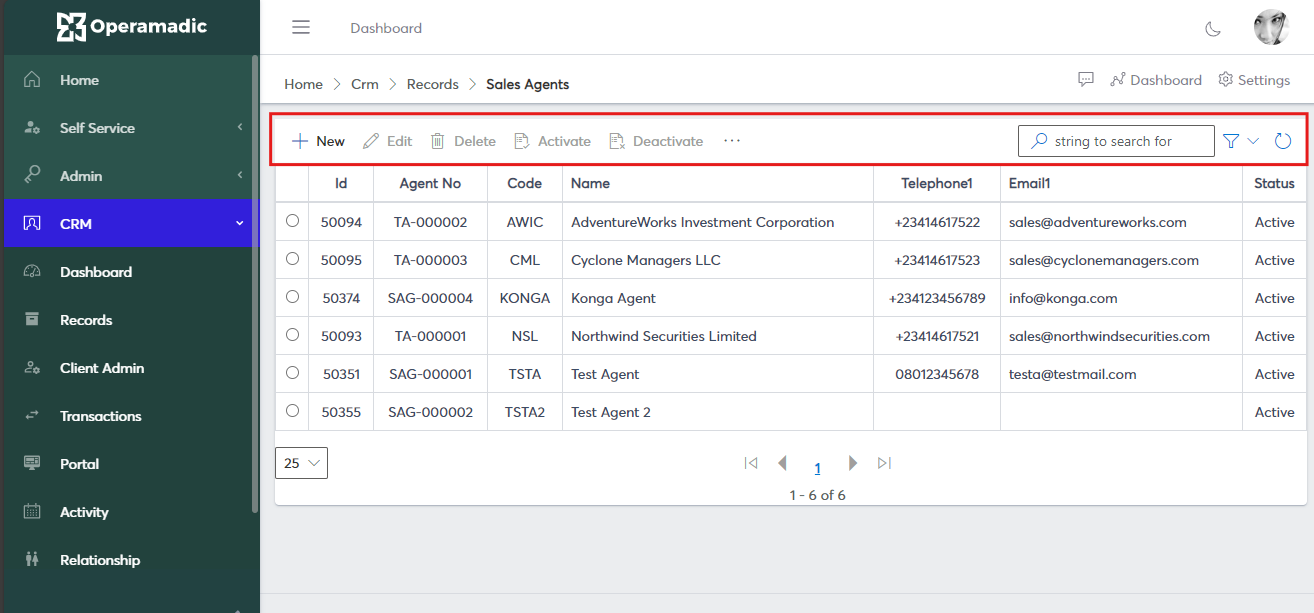The width and height of the screenshot is (1314, 613).
Task: Click the search magnifier icon
Action: pyautogui.click(x=1039, y=141)
